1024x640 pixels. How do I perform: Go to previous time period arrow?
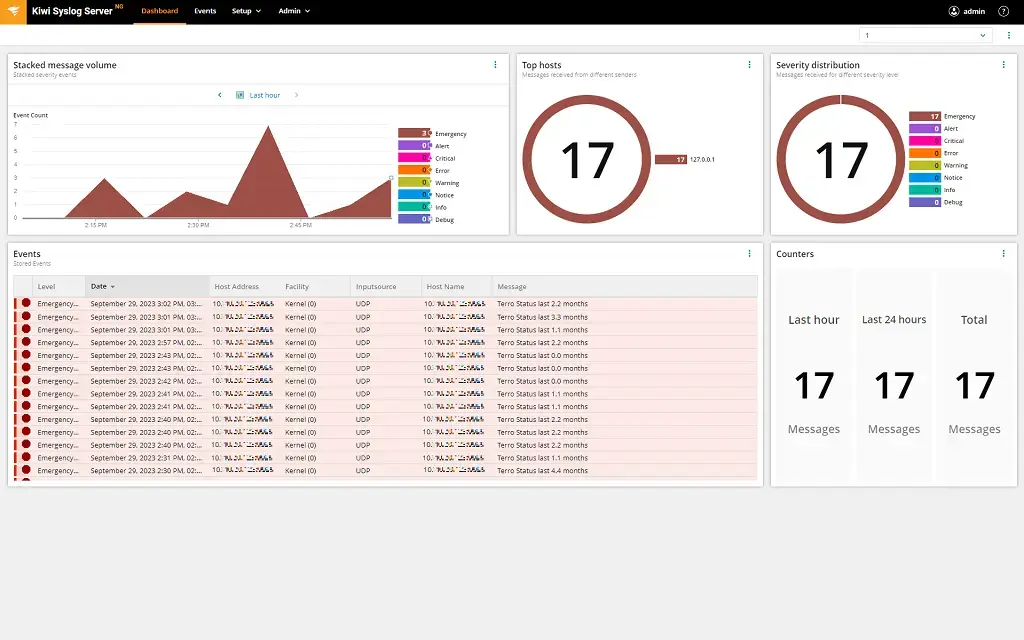click(x=220, y=95)
